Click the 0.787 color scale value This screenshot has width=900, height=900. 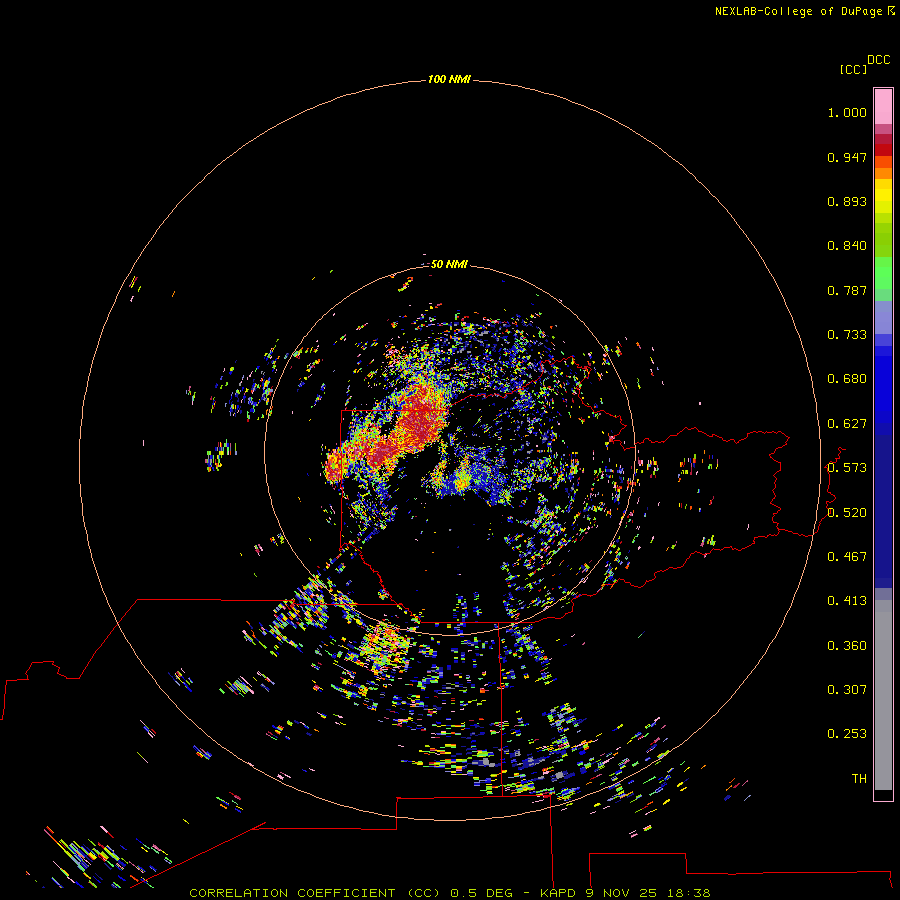tap(847, 290)
